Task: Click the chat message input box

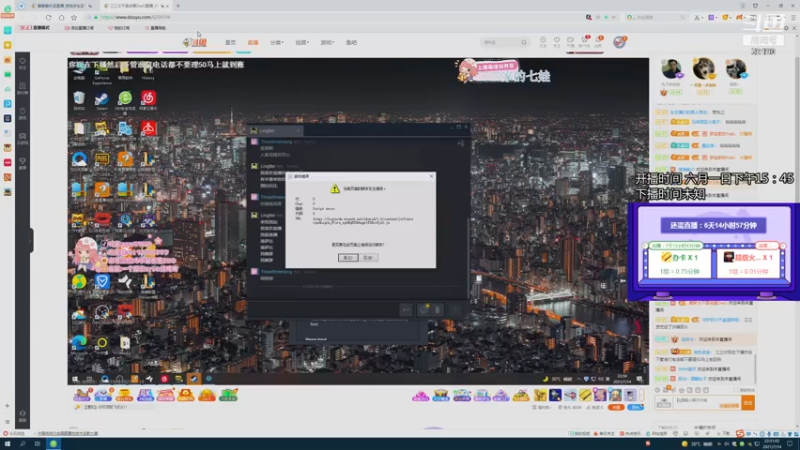Action: pos(707,403)
